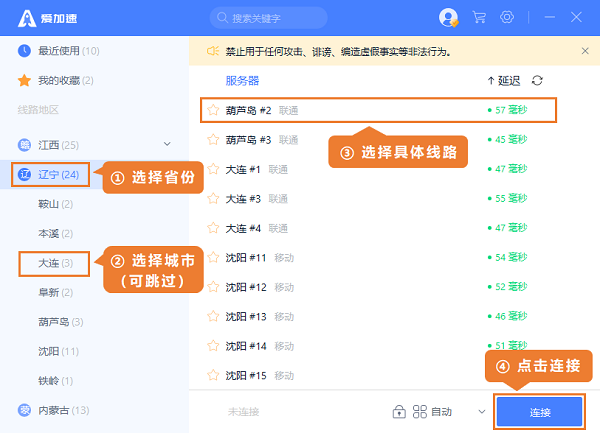Viewport: 600px width, 433px height.
Task: Open the user account avatar icon
Action: (x=448, y=17)
